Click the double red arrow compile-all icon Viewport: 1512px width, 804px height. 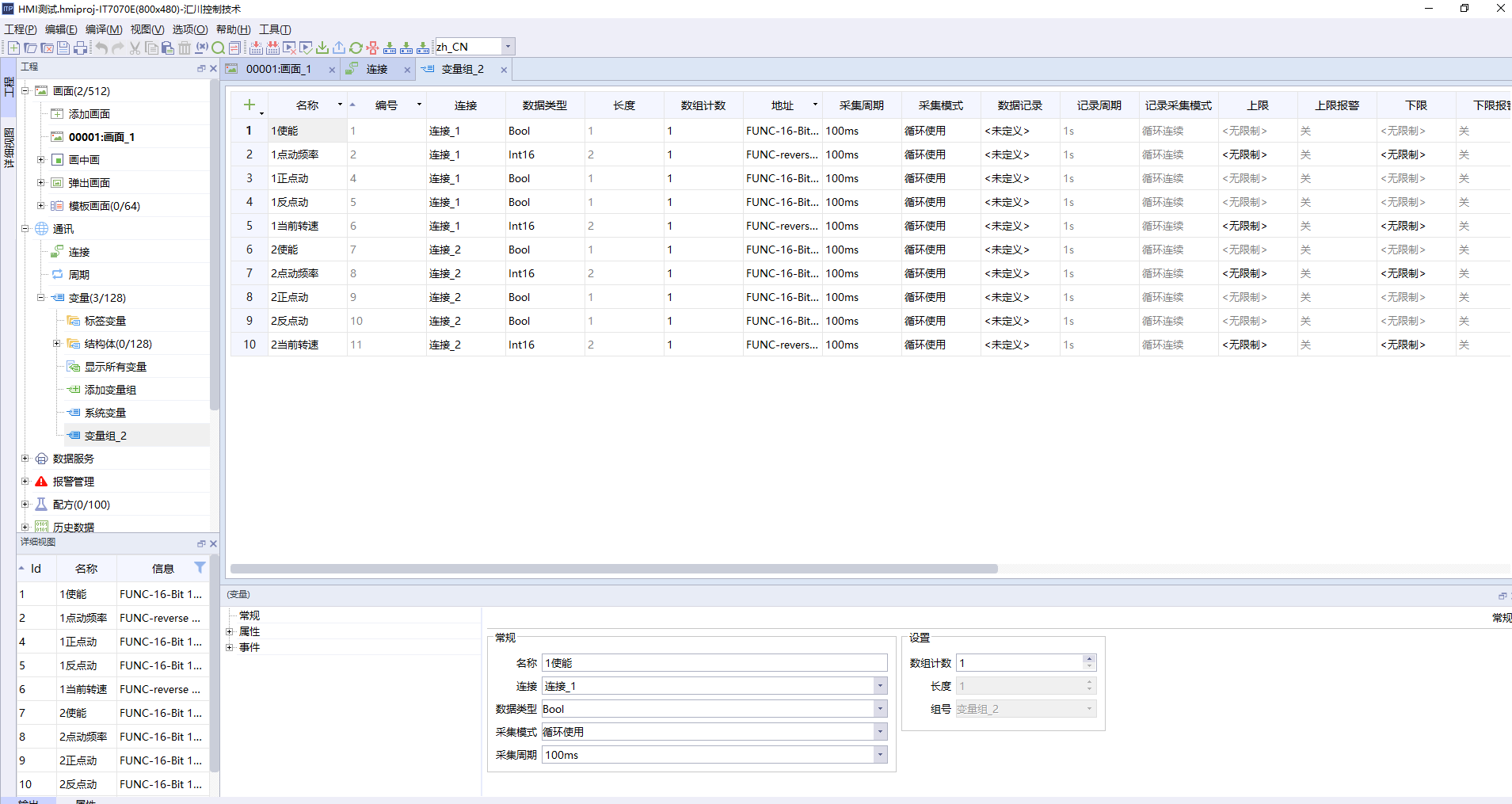pos(272,48)
